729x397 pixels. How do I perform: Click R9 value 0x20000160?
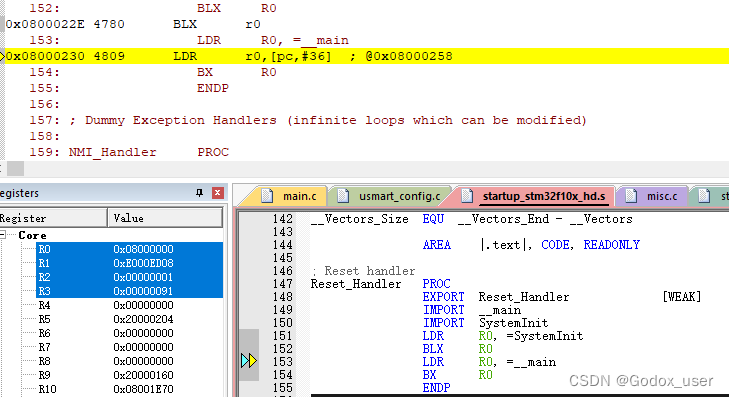(x=143, y=375)
